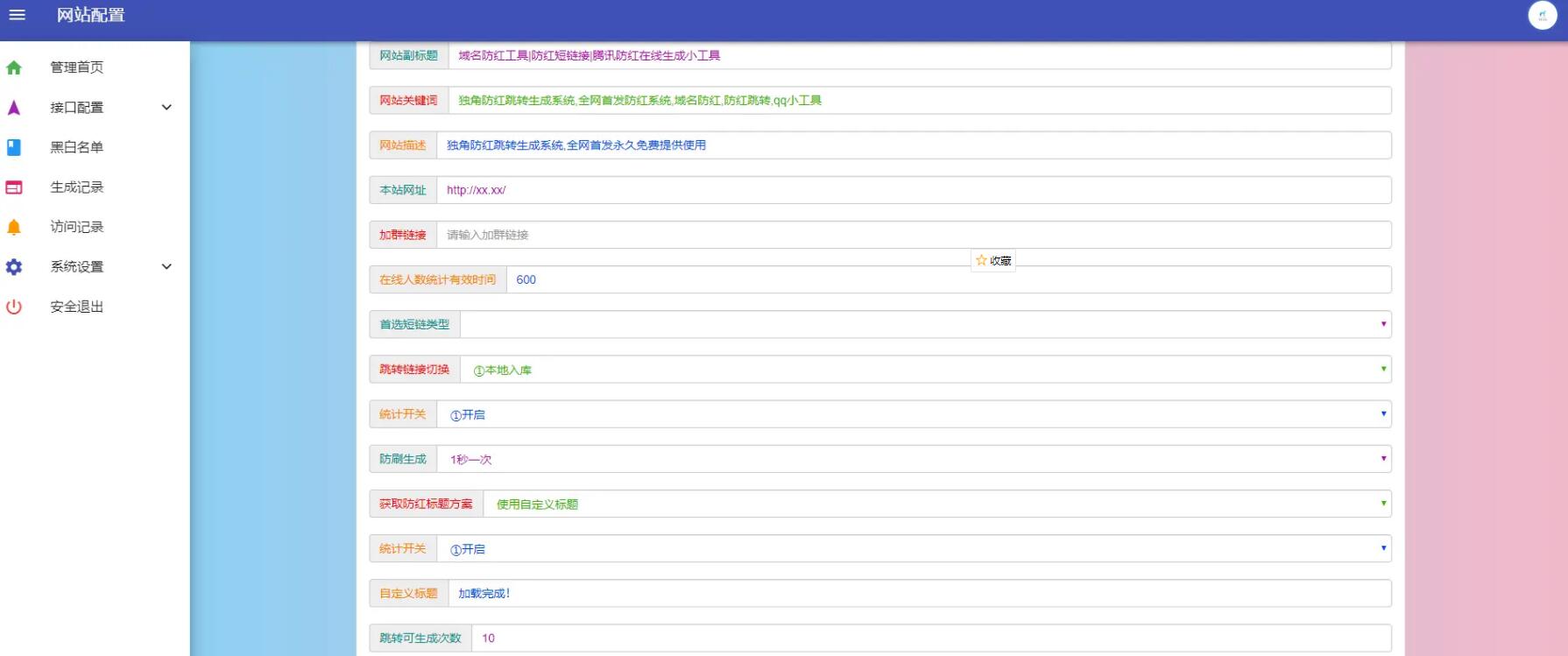Screen dimensions: 1568x656
Task: Go to 黑白名单 menu item
Action: 77,147
